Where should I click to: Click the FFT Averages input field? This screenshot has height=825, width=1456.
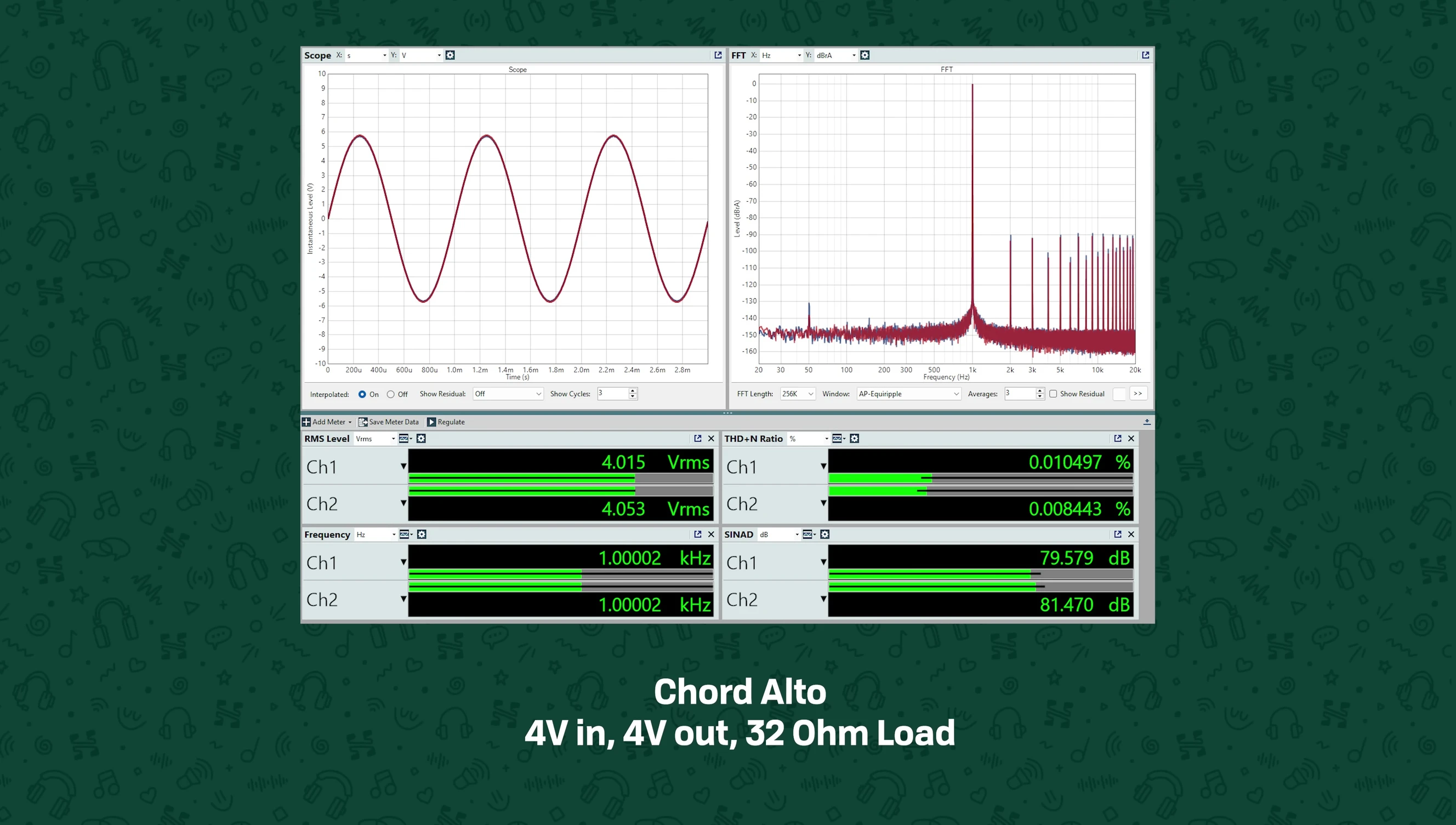pyautogui.click(x=1020, y=394)
